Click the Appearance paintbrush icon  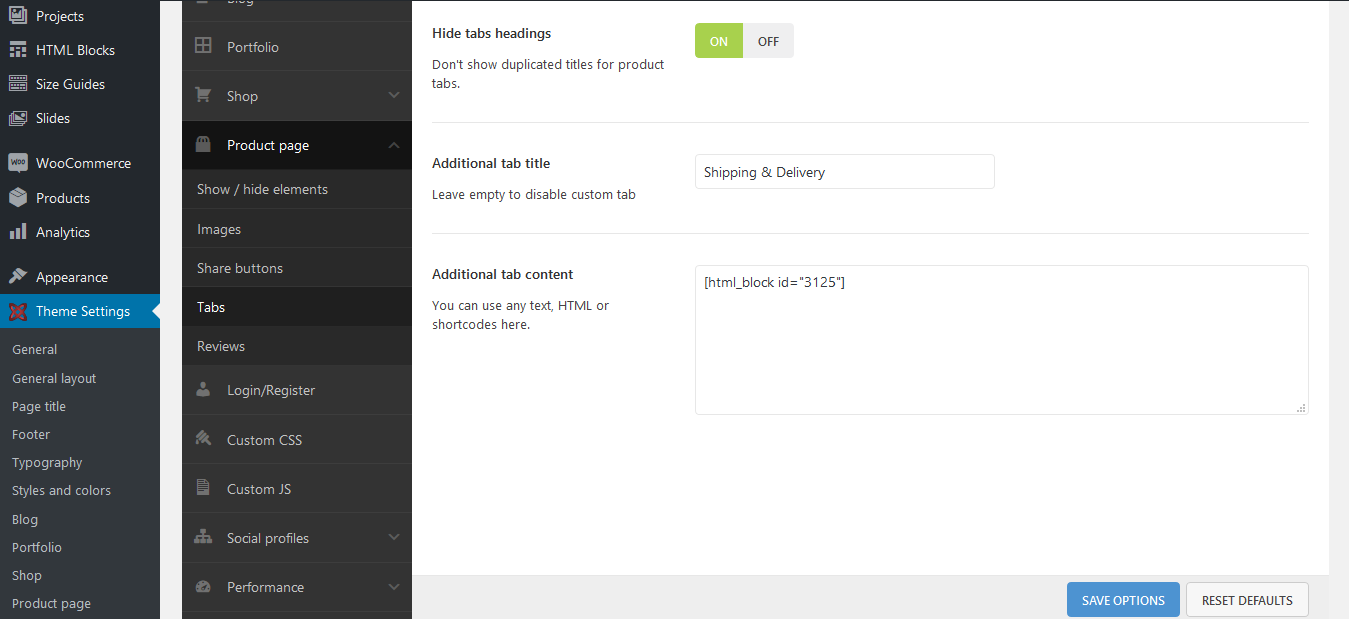click(18, 277)
